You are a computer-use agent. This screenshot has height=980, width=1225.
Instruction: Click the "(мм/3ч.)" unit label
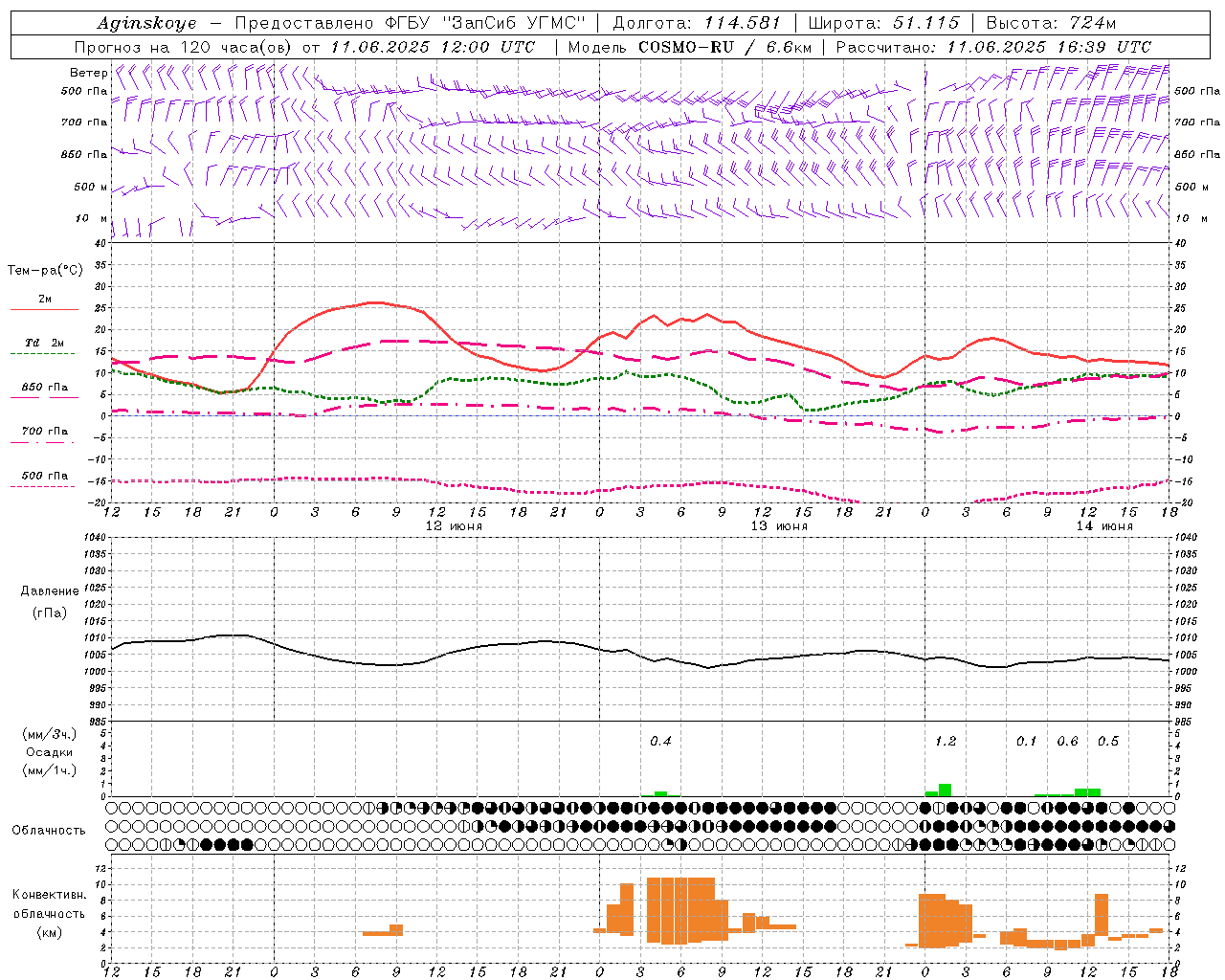[49, 734]
